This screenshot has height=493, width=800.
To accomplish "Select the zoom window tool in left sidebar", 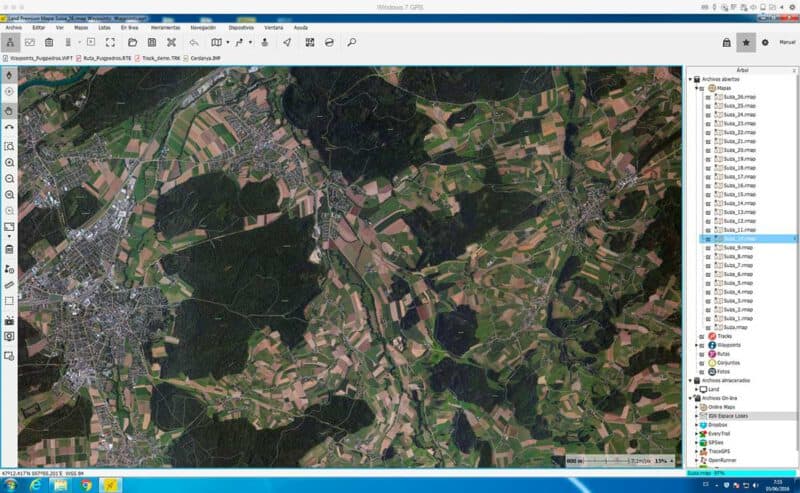I will click(9, 146).
